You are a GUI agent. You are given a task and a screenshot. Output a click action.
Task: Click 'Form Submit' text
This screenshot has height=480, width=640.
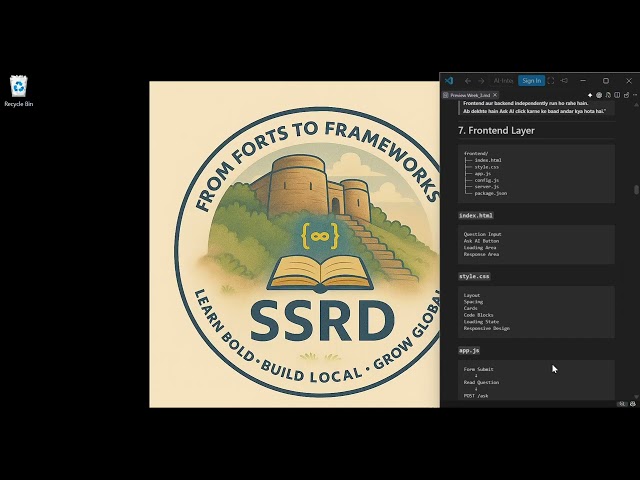tap(478, 369)
